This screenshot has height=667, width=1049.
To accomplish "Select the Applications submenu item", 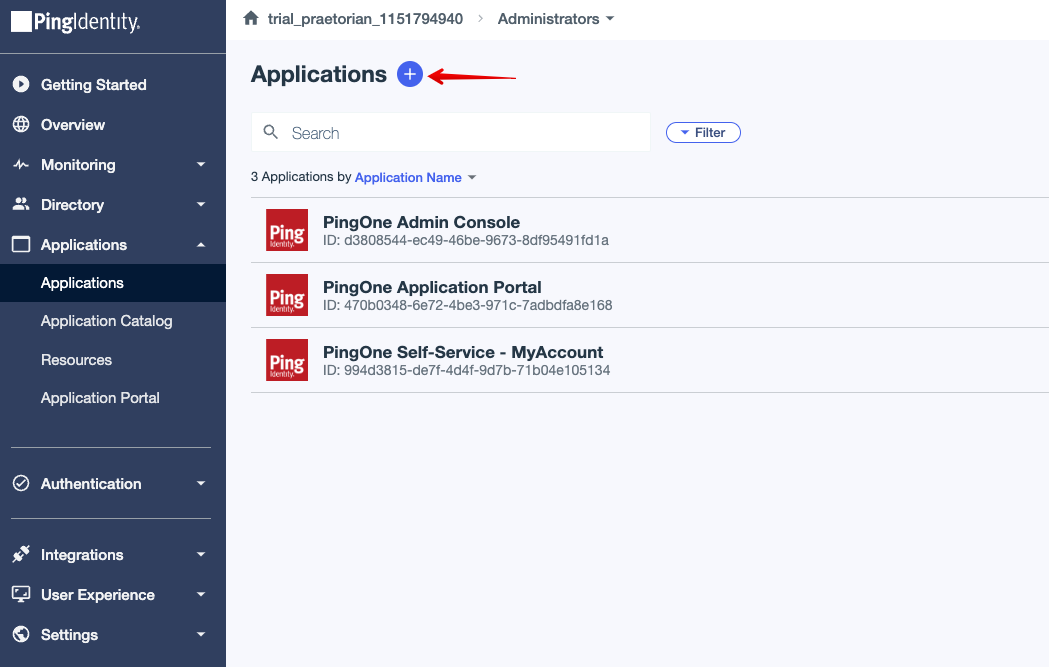I will [x=113, y=283].
